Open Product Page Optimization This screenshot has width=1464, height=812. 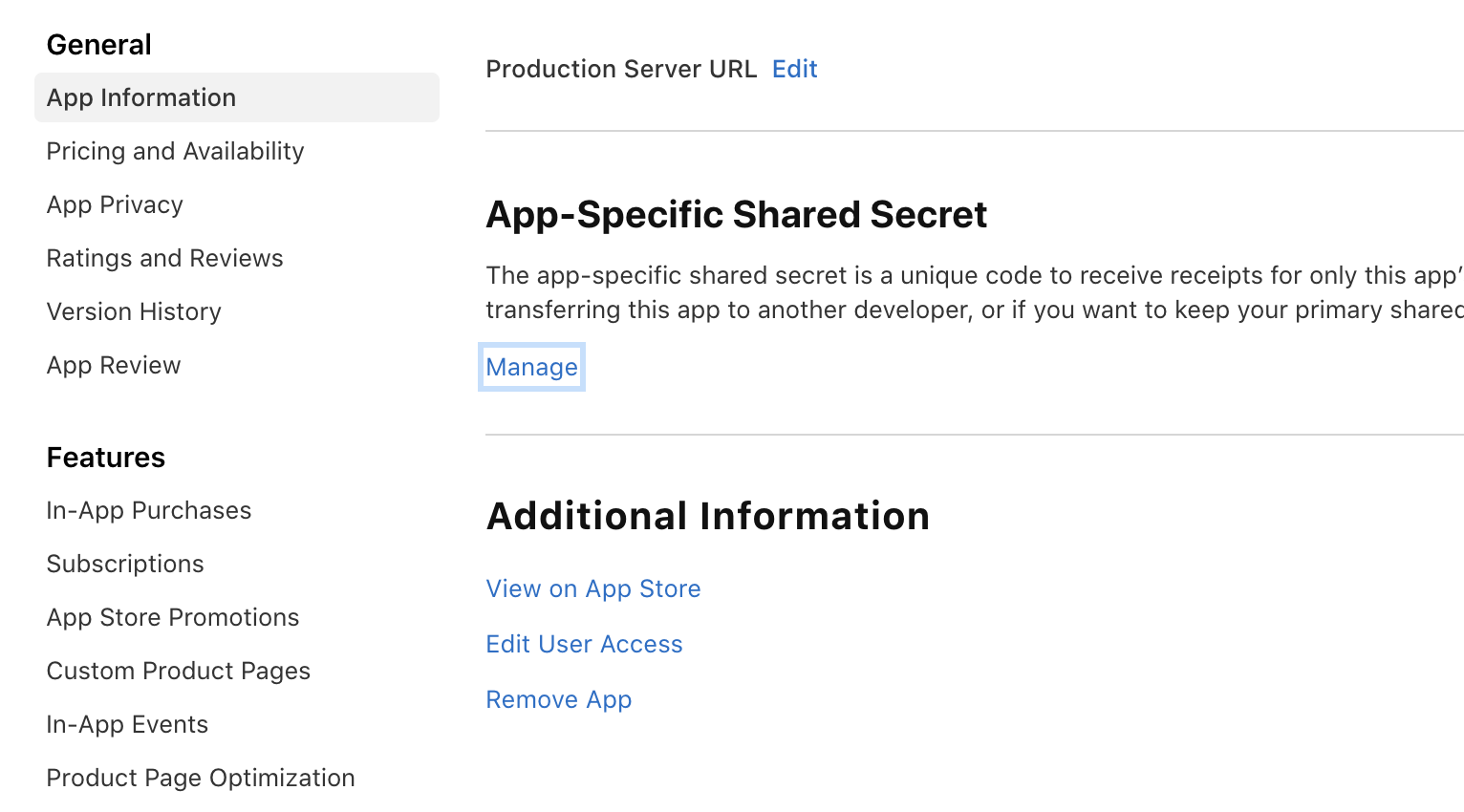(x=201, y=778)
